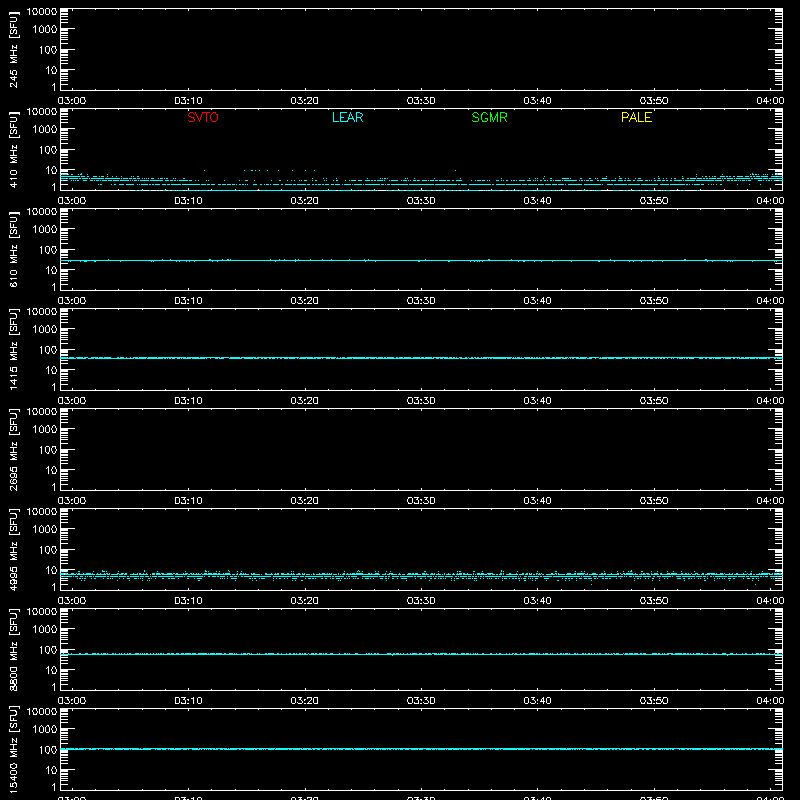This screenshot has width=800, height=800.
Task: Click 03:10 tick under 245 MHz panel
Action: (x=188, y=101)
